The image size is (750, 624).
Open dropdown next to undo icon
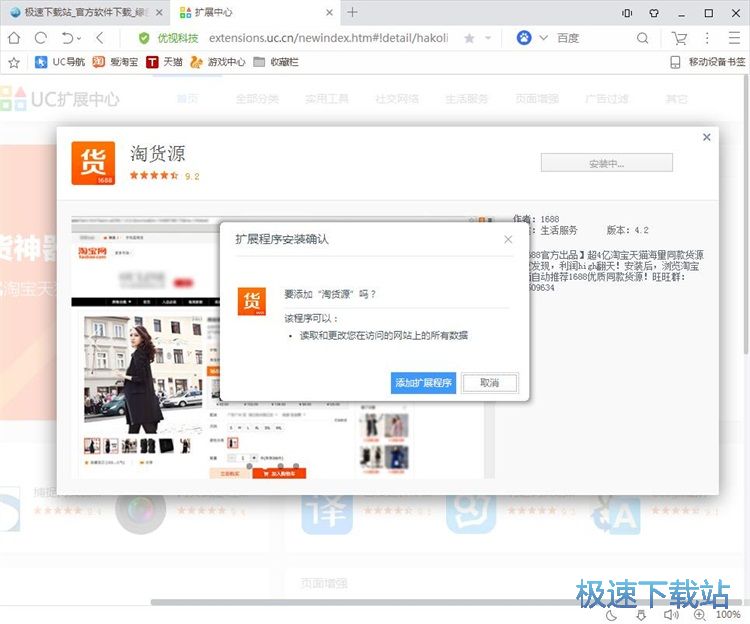click(x=79, y=38)
